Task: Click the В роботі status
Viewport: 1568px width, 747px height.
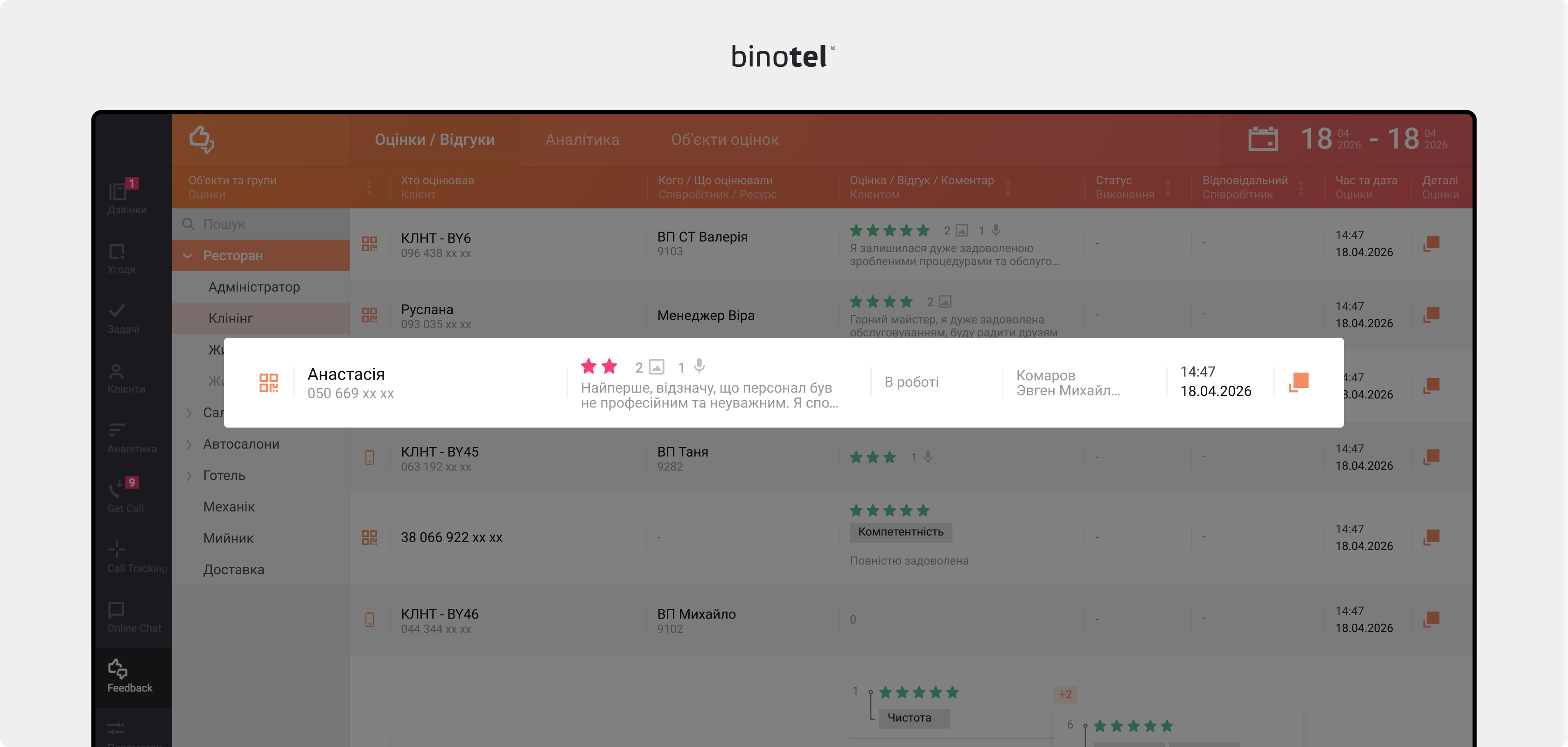Action: pos(911,382)
